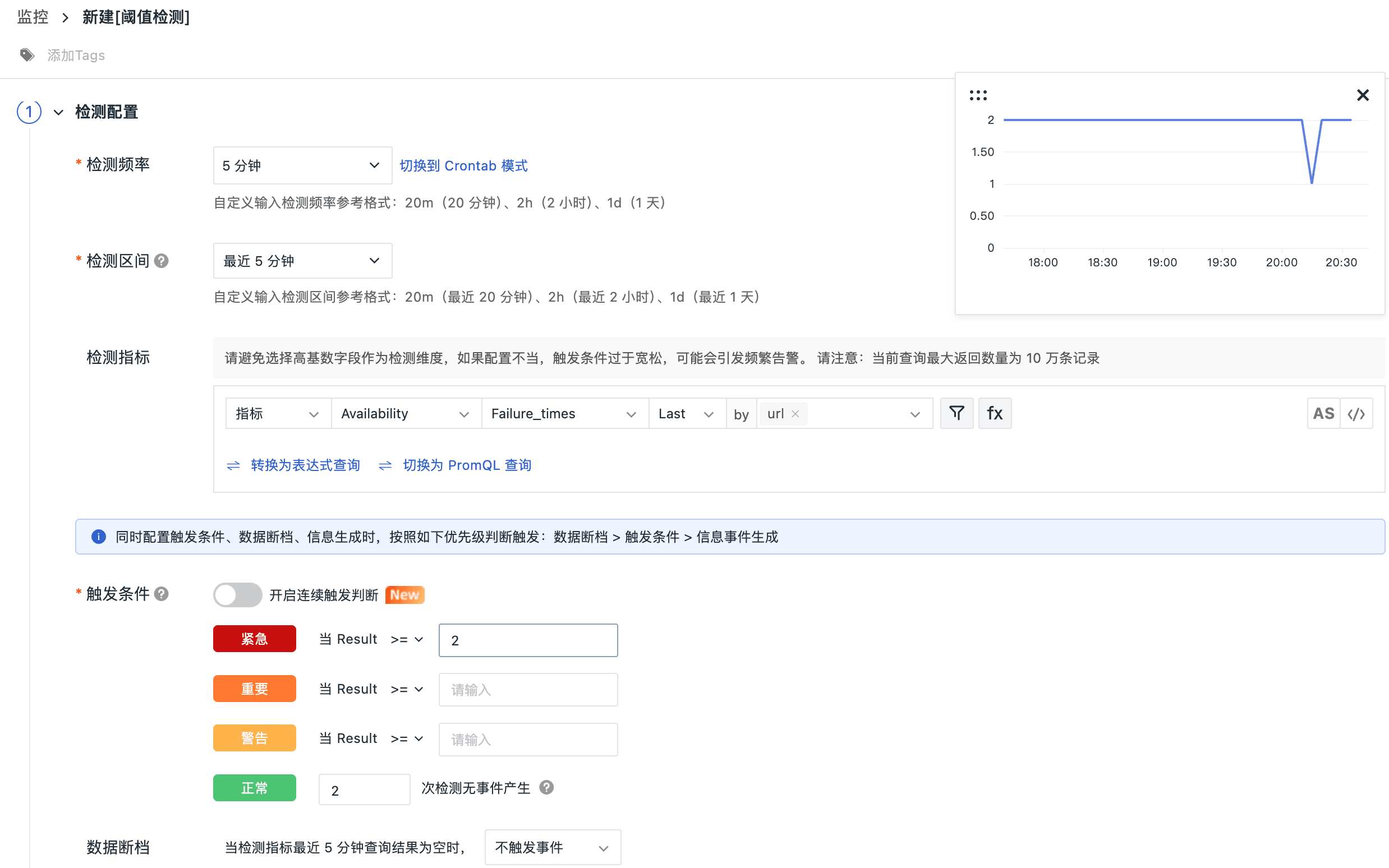Click the step 1 circle indicator
The height and width of the screenshot is (868, 1389).
[29, 112]
